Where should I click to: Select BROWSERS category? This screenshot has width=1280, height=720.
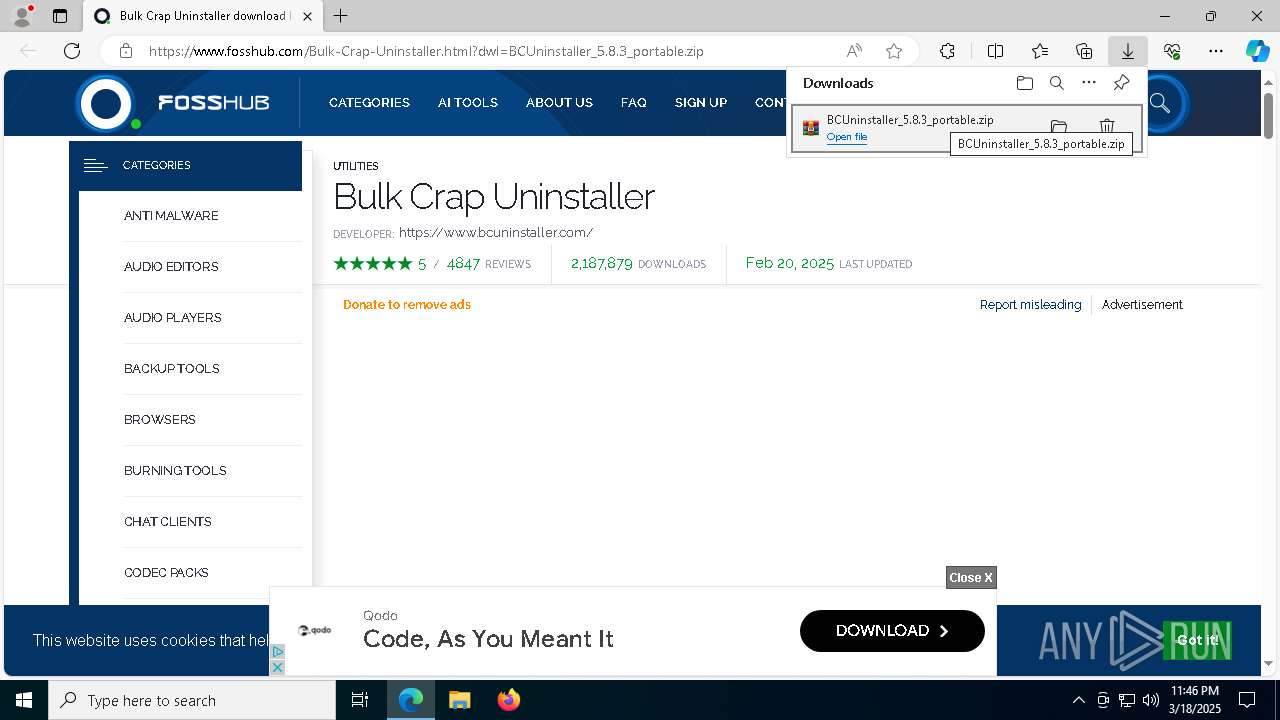click(160, 420)
